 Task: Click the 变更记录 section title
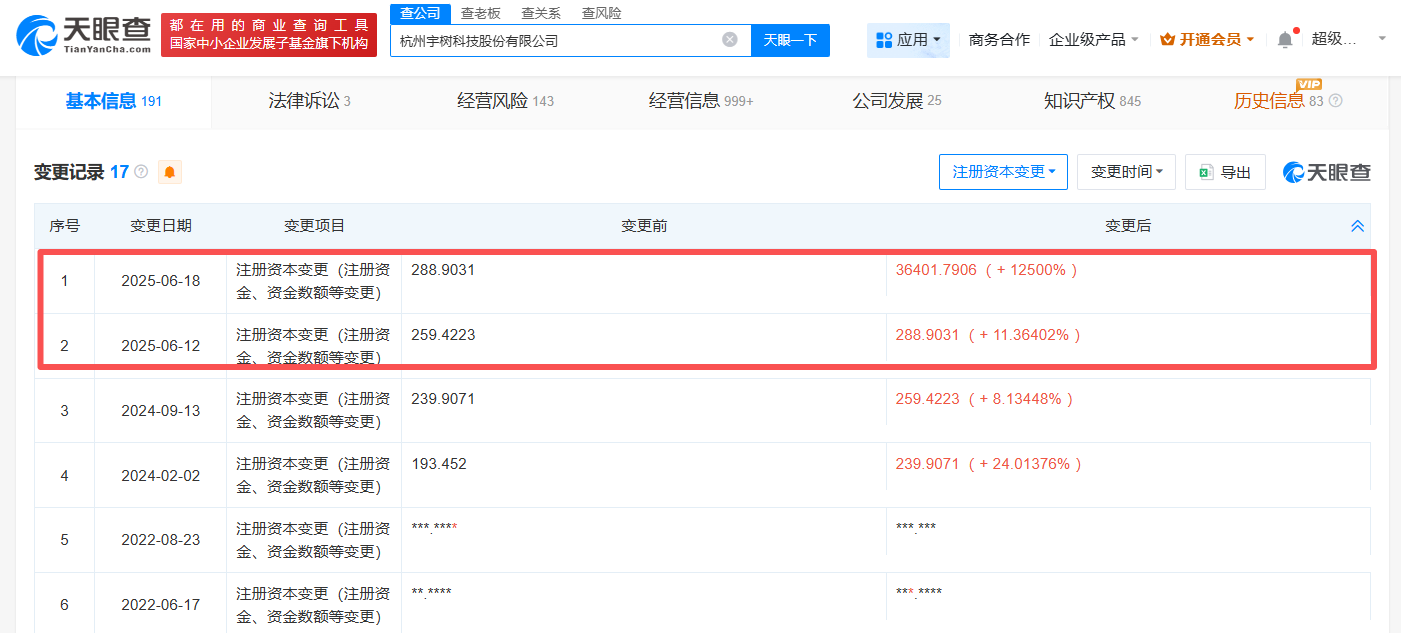pos(69,172)
